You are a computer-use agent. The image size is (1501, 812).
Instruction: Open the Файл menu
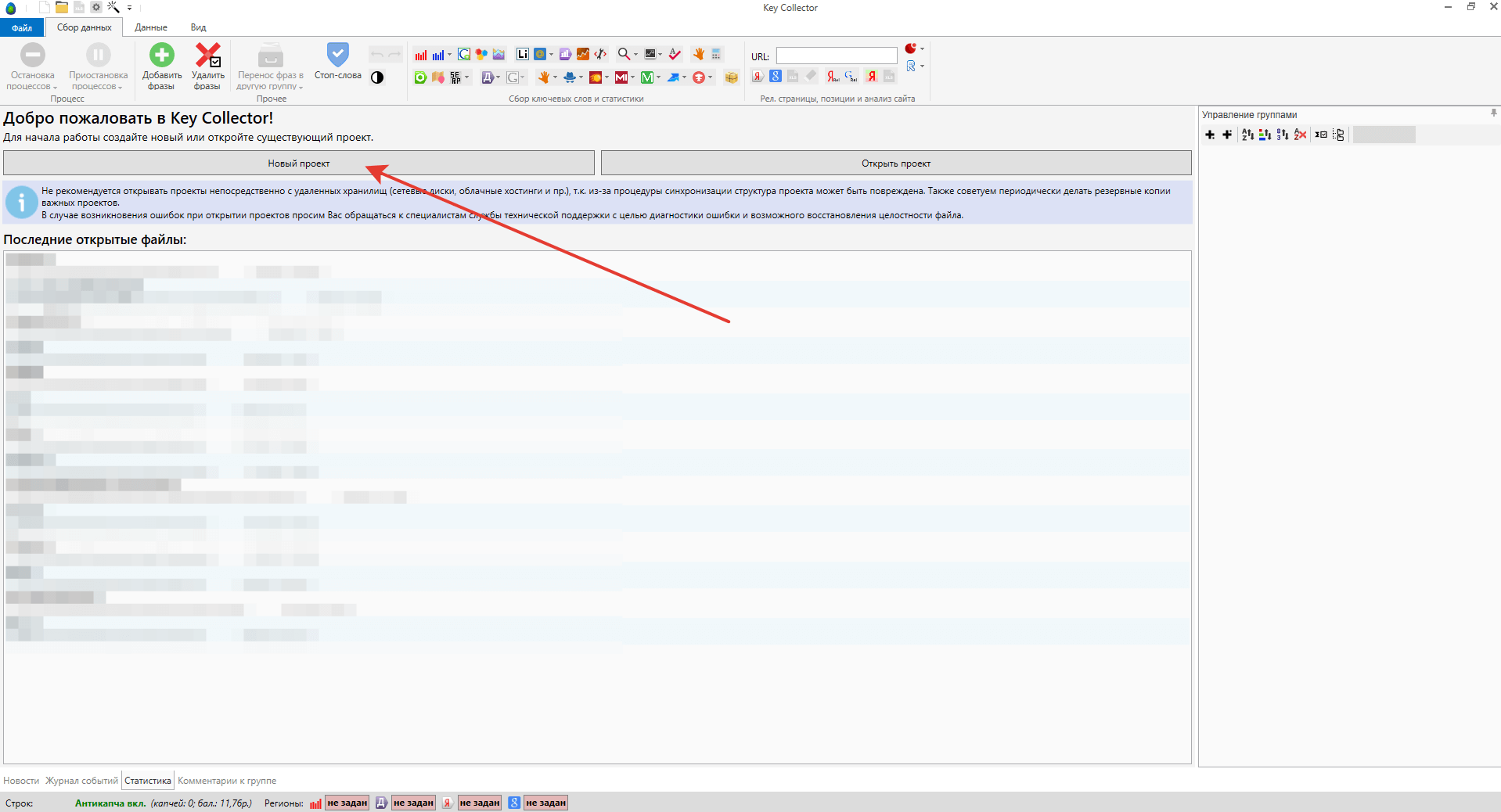[x=22, y=27]
